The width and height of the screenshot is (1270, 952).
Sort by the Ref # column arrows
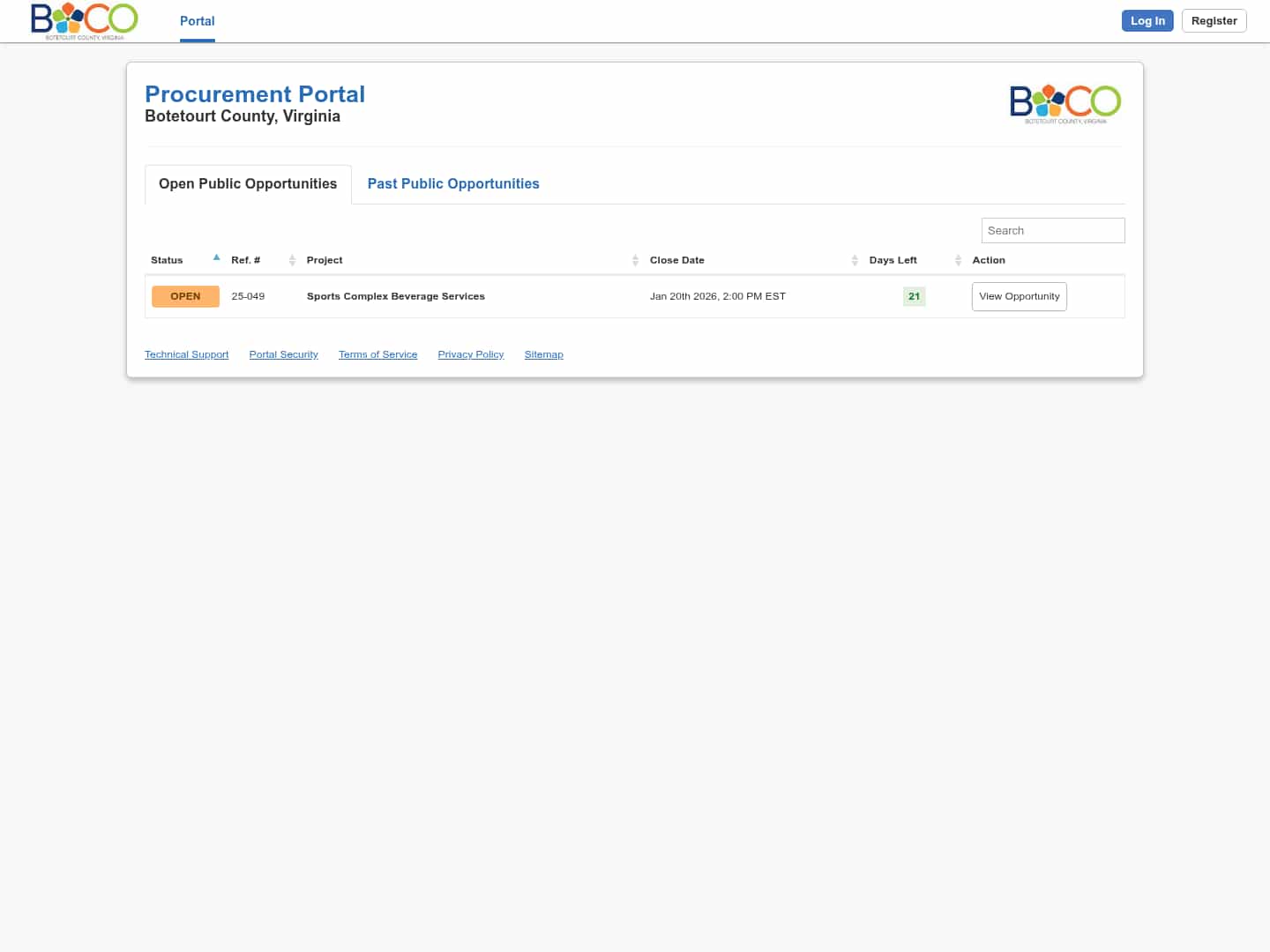(291, 260)
